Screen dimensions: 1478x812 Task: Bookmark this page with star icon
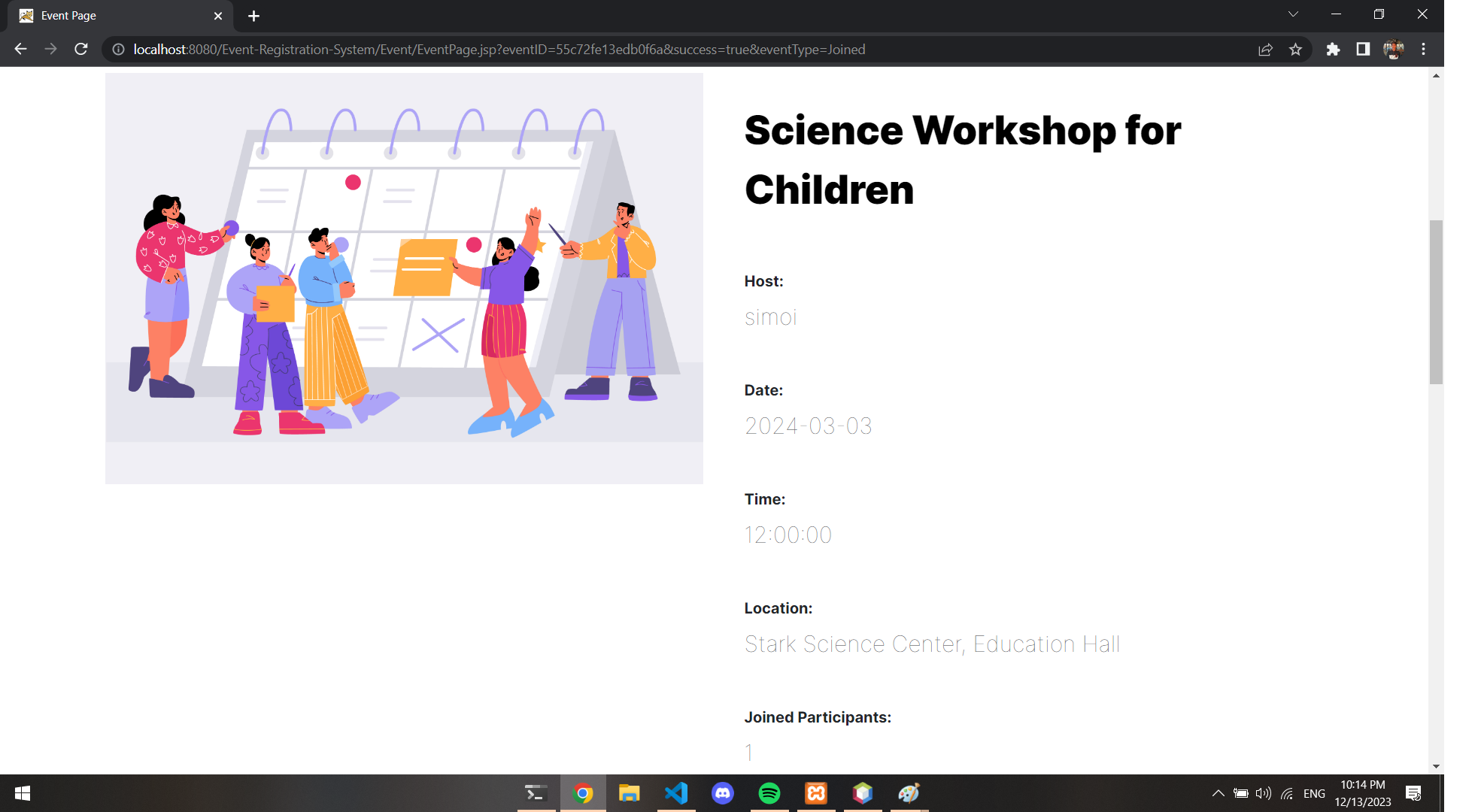tap(1295, 50)
